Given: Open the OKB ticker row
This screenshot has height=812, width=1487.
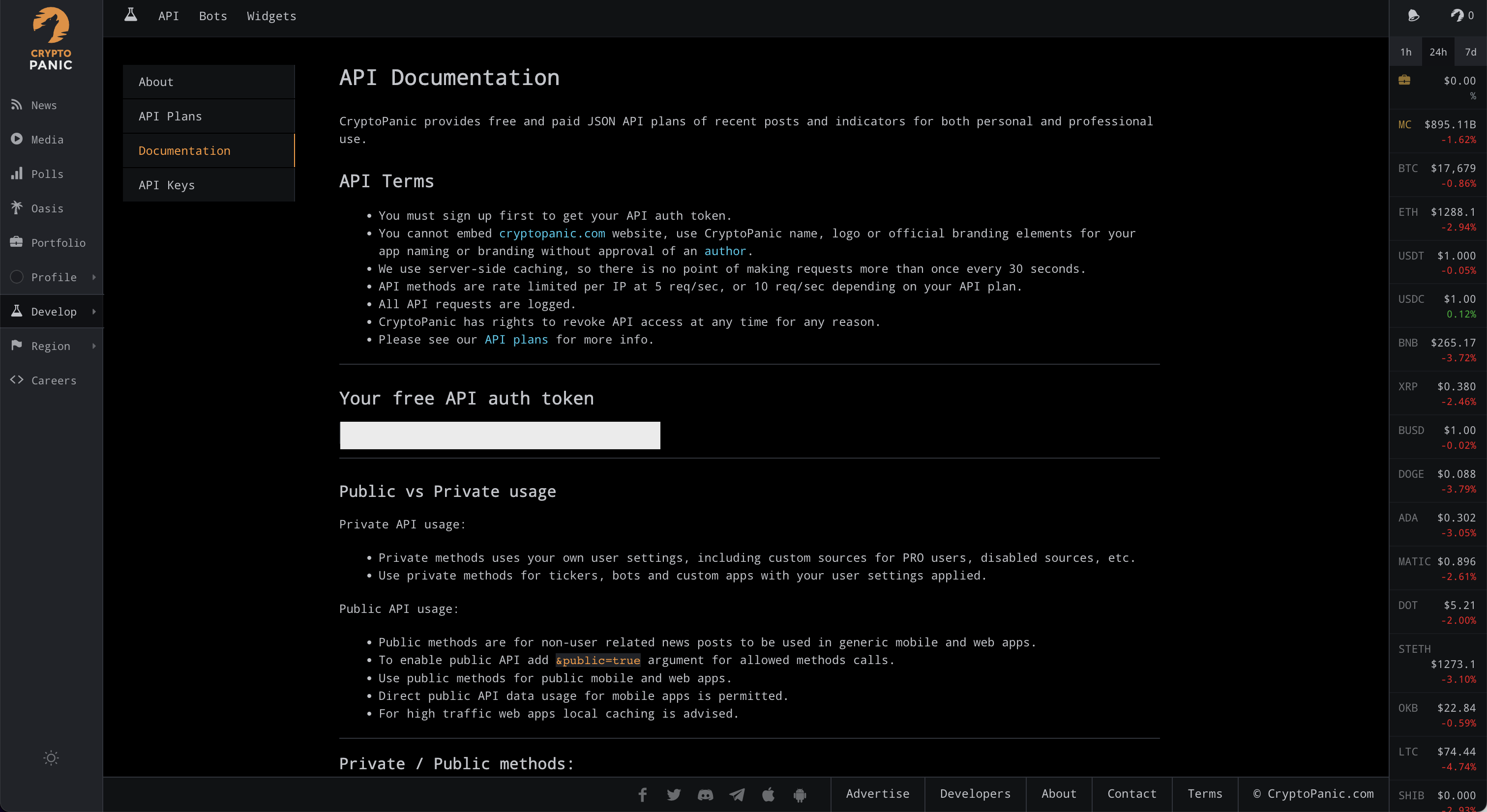Looking at the screenshot, I should tap(1437, 715).
